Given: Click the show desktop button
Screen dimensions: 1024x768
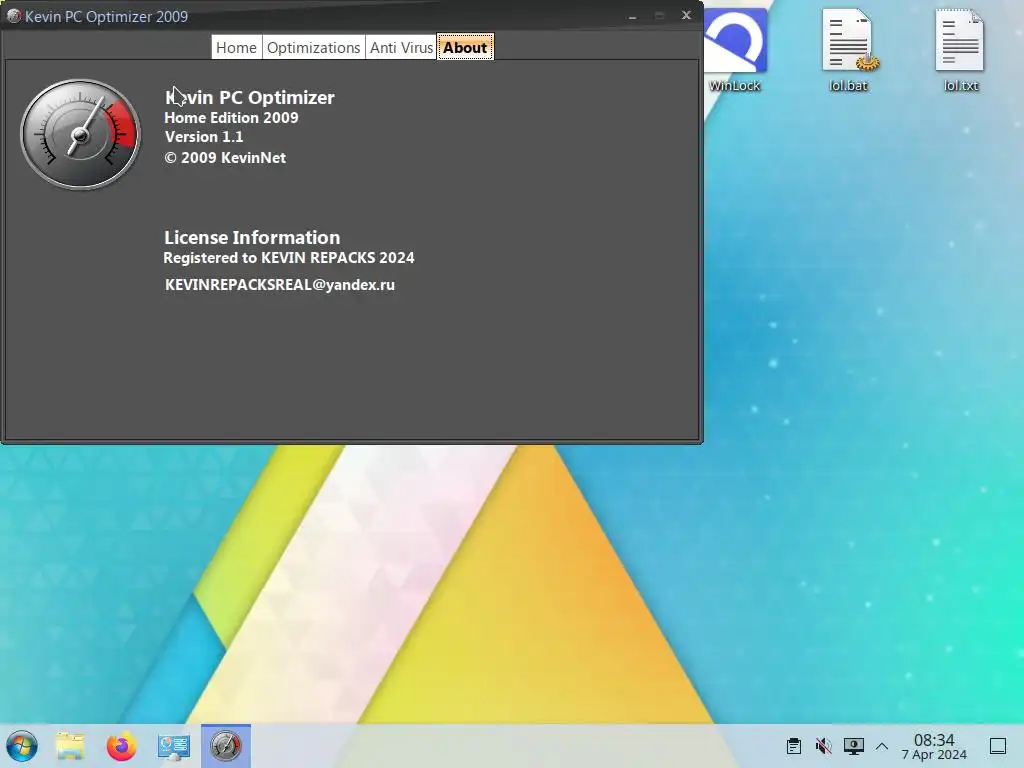Looking at the screenshot, I should tap(998, 746).
